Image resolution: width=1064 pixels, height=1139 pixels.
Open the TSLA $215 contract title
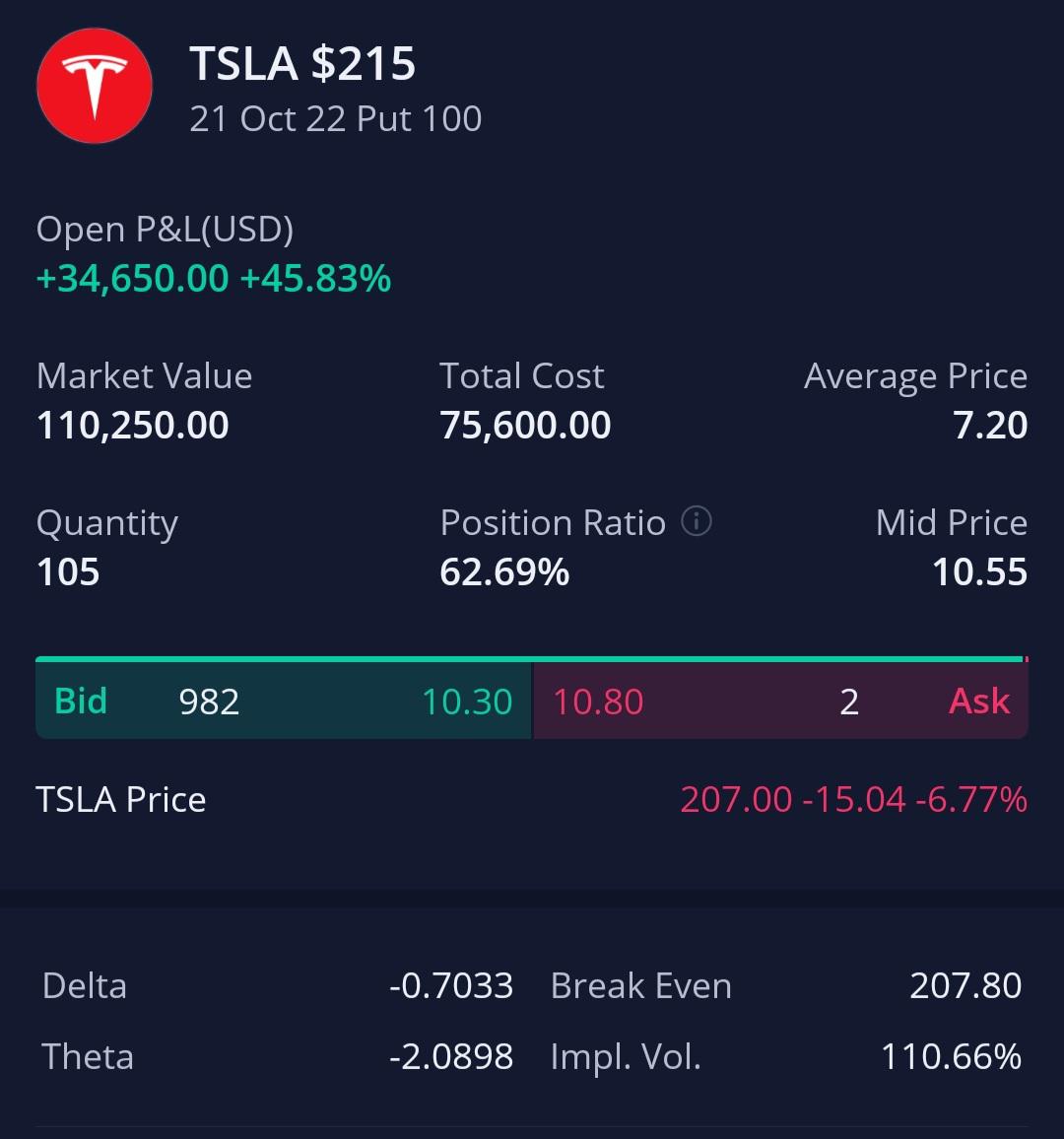point(302,65)
